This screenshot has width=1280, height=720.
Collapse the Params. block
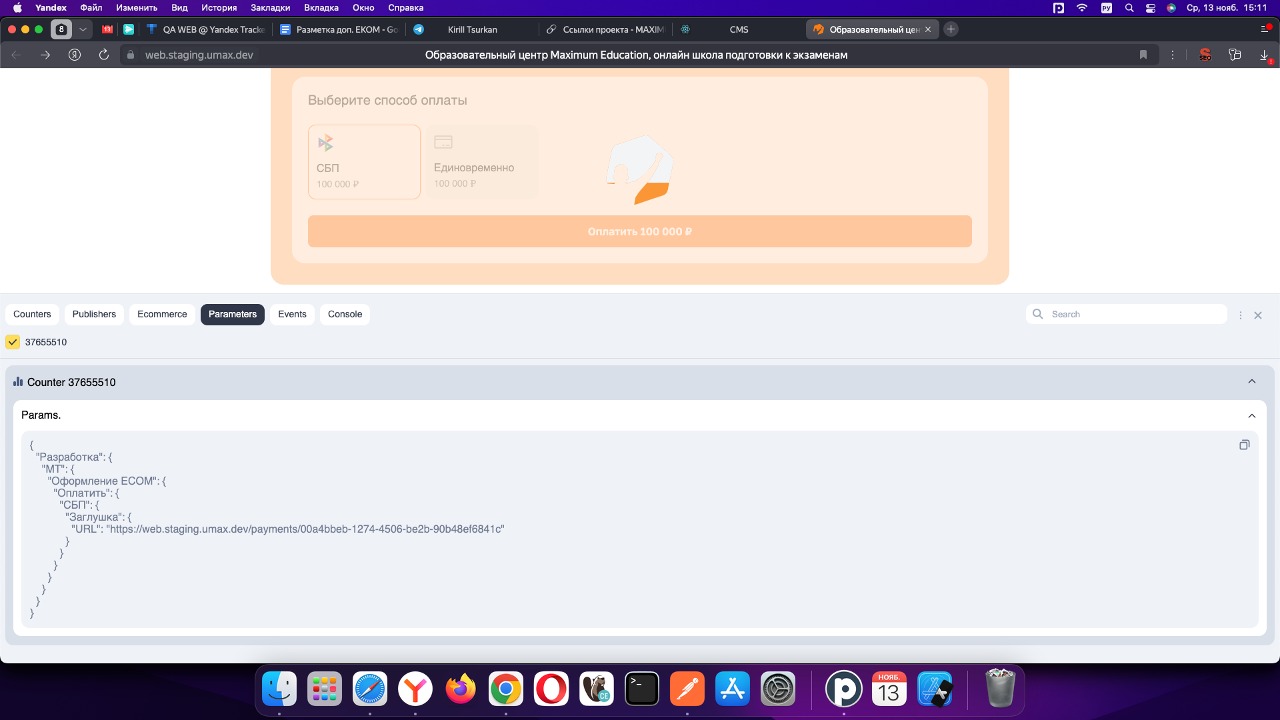1252,415
